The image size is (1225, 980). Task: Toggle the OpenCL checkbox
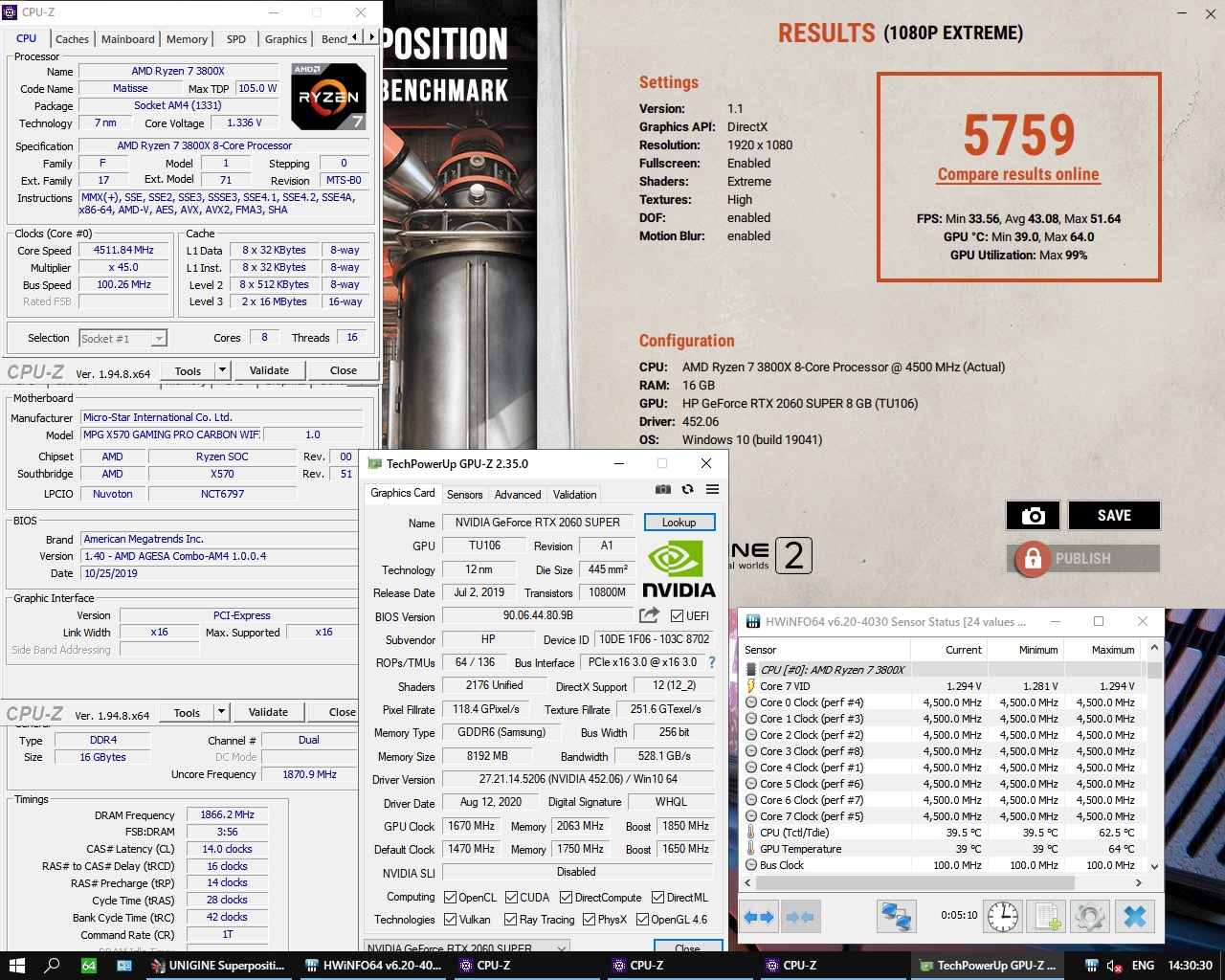[451, 898]
